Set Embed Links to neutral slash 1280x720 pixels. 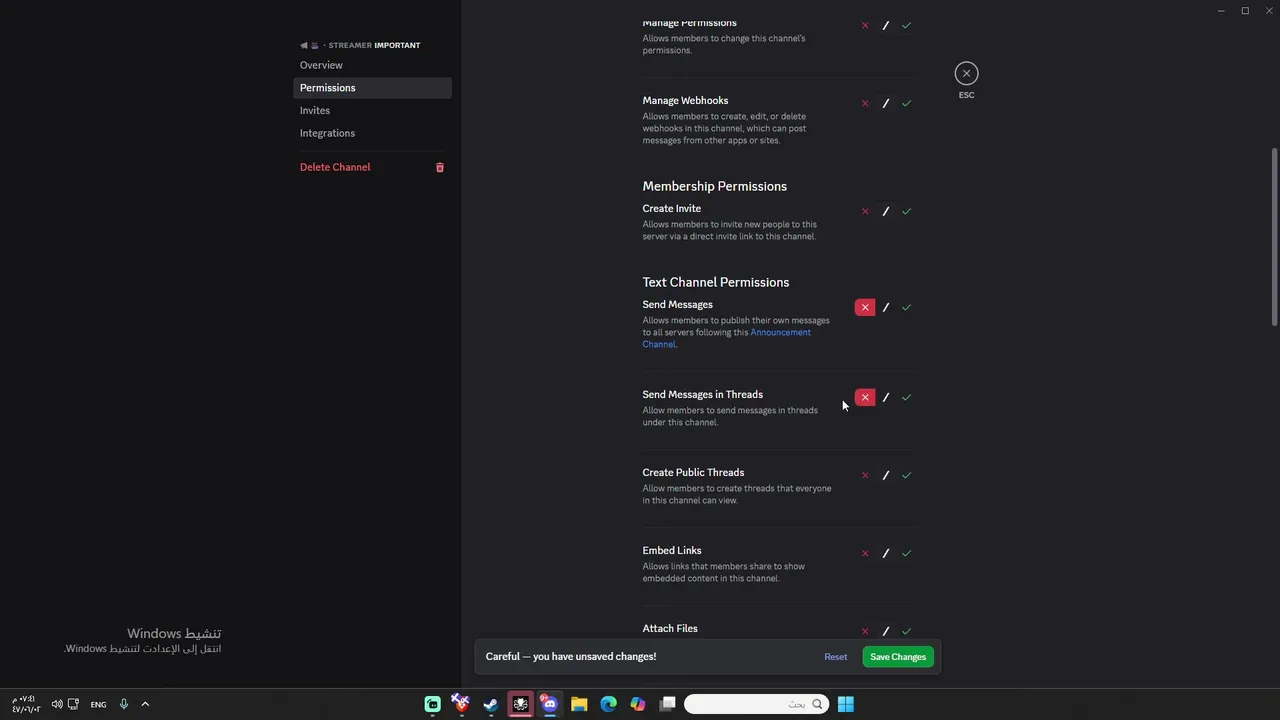[x=886, y=553]
